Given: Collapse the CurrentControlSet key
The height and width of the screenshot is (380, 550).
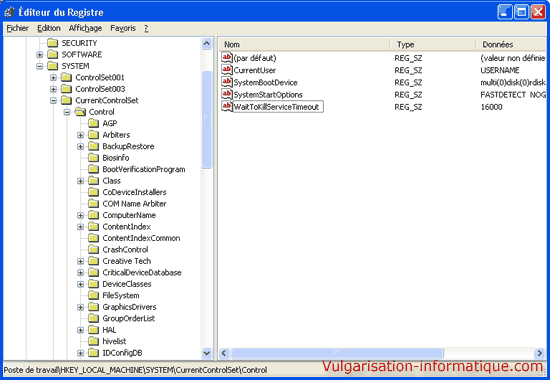Looking at the screenshot, I should click(53, 101).
